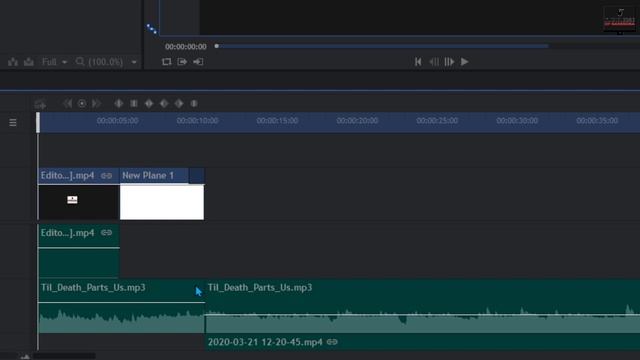Click the picture-in-picture thumbnail in viewer corner
Image resolution: width=640 pixels, height=360 pixels.
[620, 19]
